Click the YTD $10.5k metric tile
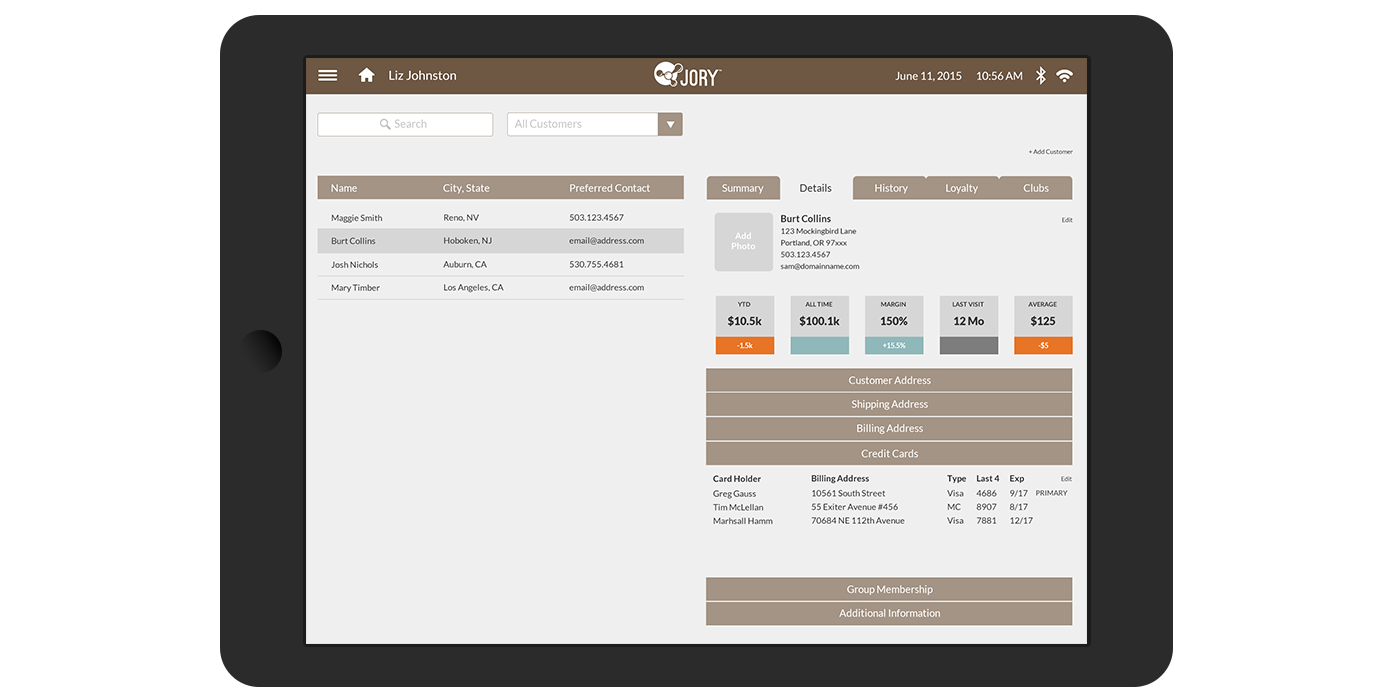This screenshot has width=1400, height=700. 744,321
